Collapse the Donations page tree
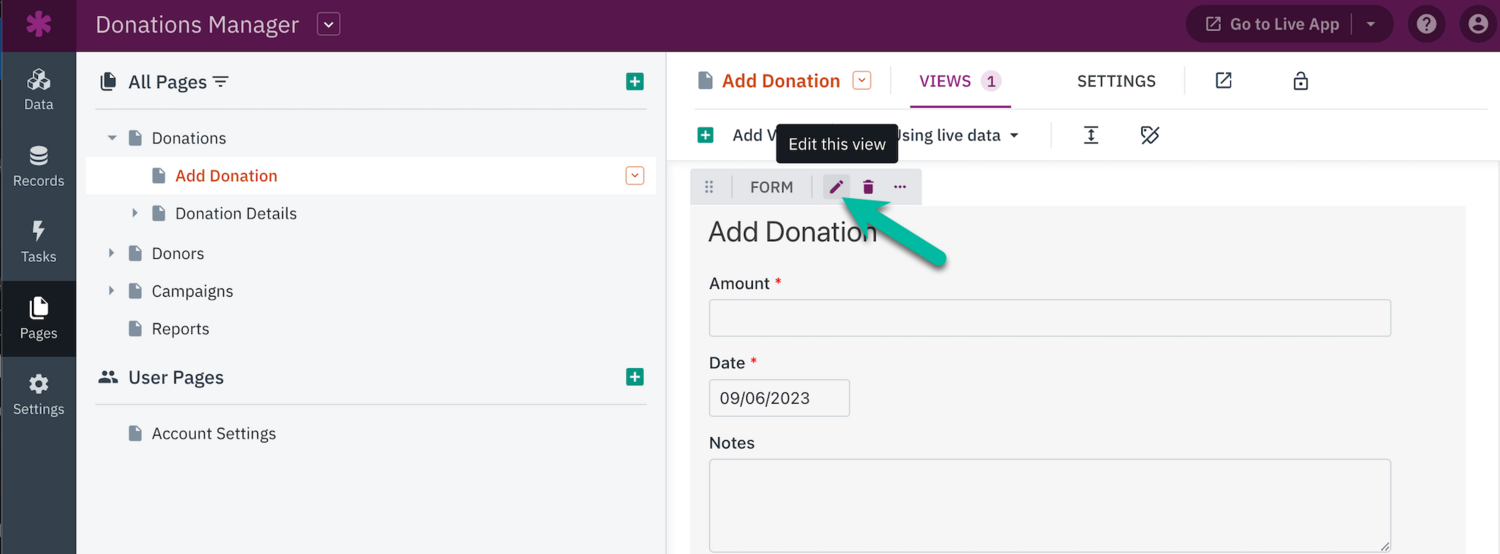This screenshot has height=554, width=1500. pos(111,138)
